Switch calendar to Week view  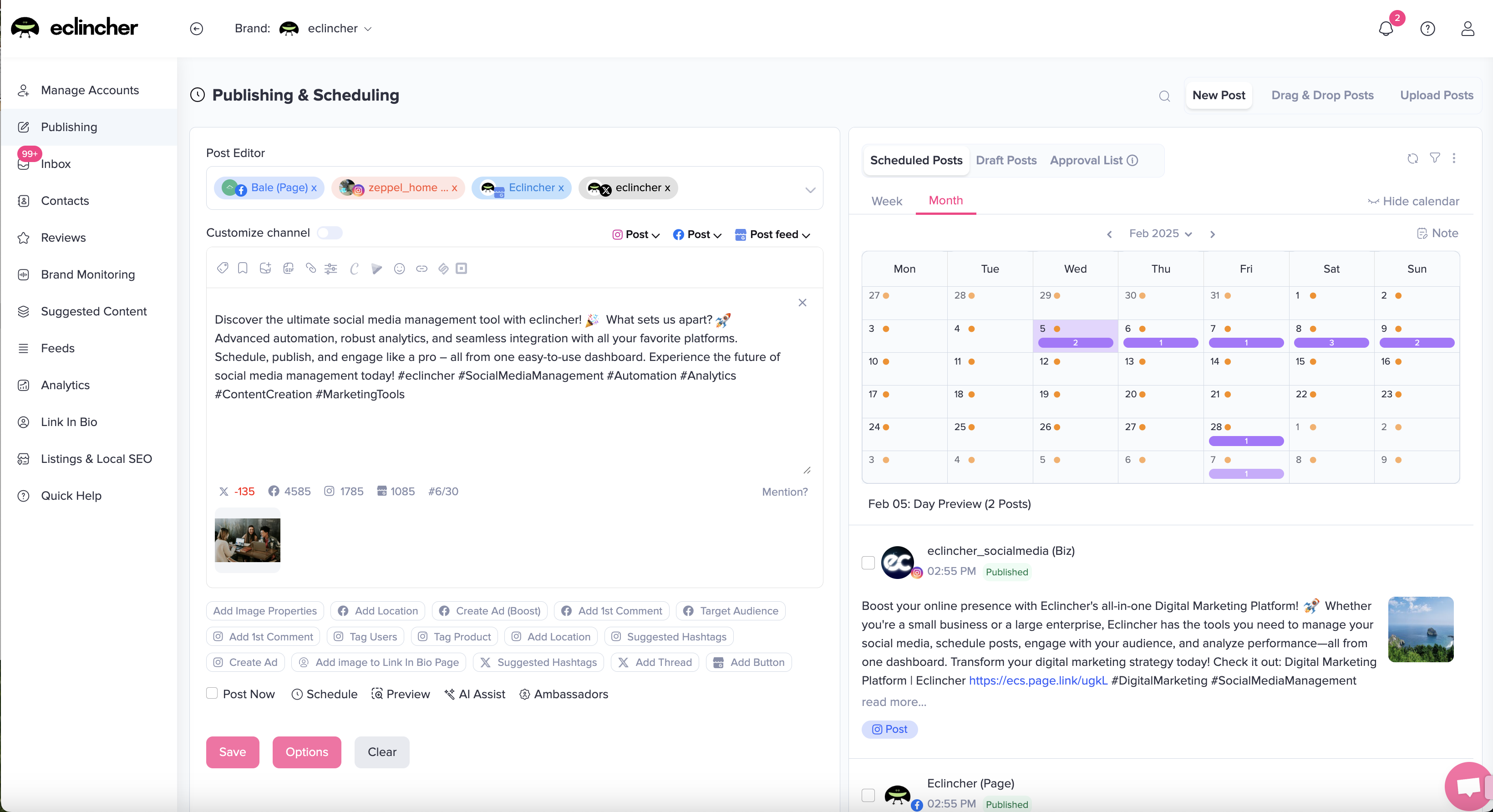tap(886, 201)
